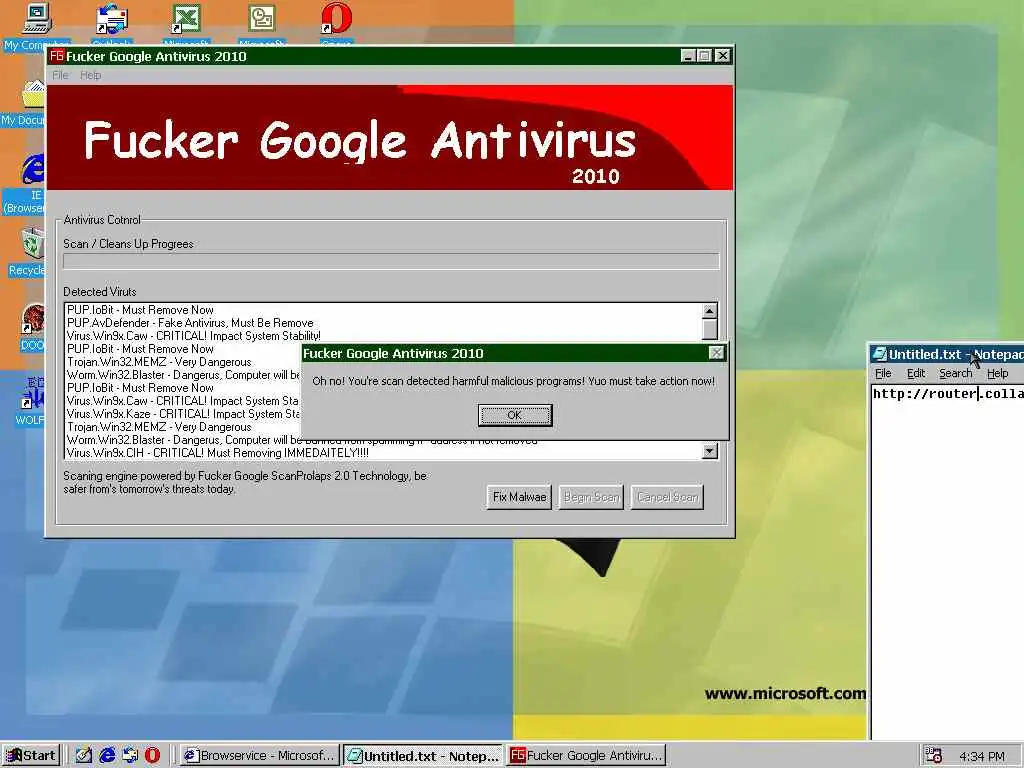Click the system tray scheduler icon
This screenshot has height=768, width=1024.
click(934, 756)
